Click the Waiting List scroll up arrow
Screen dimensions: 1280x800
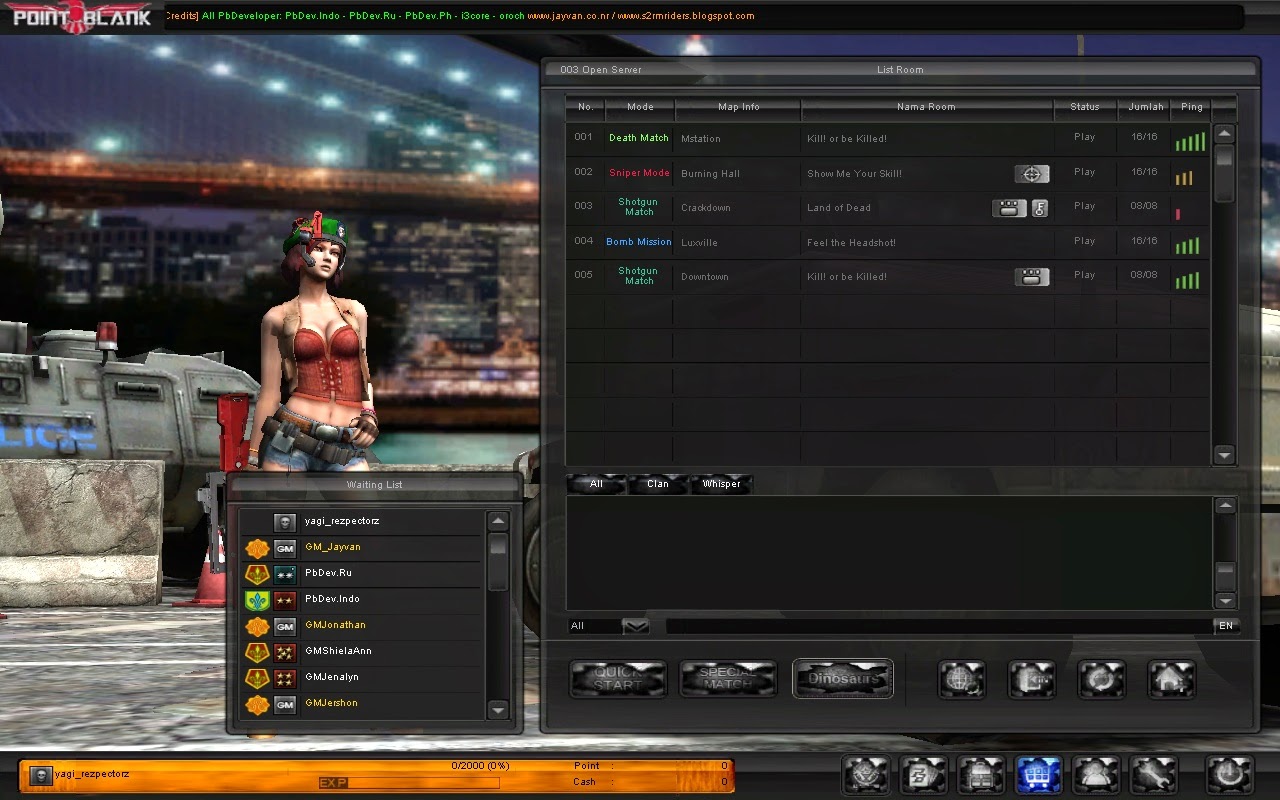[498, 522]
